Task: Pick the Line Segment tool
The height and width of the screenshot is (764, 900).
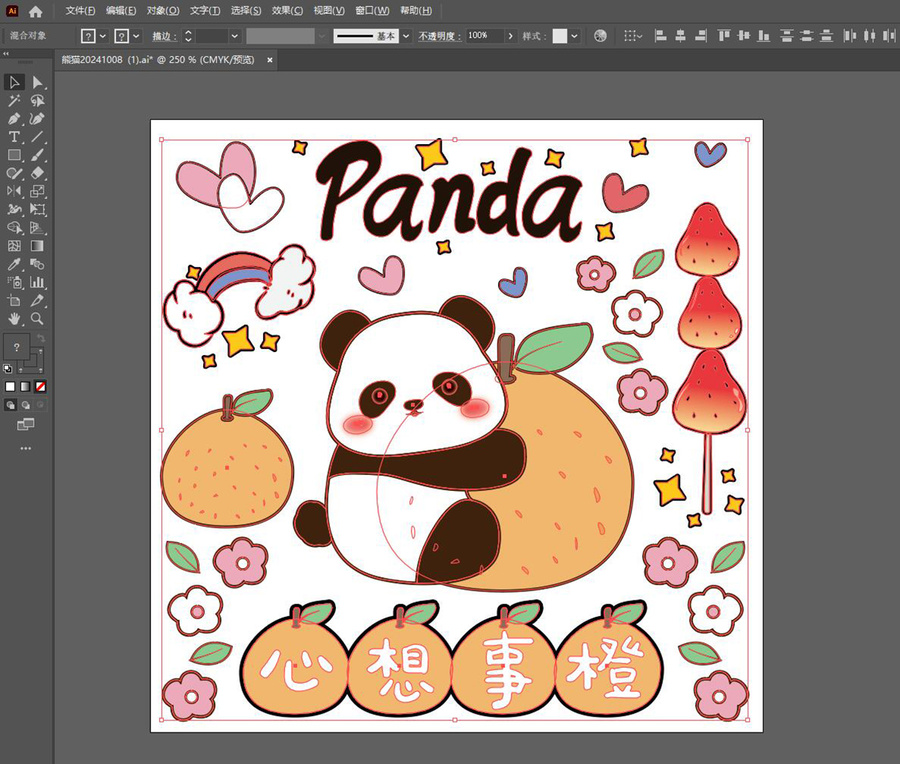Action: click(x=37, y=137)
